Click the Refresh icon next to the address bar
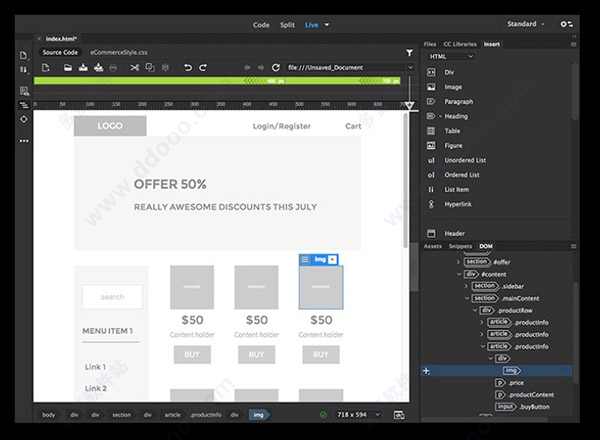This screenshot has height=440, width=600. pyautogui.click(x=276, y=68)
